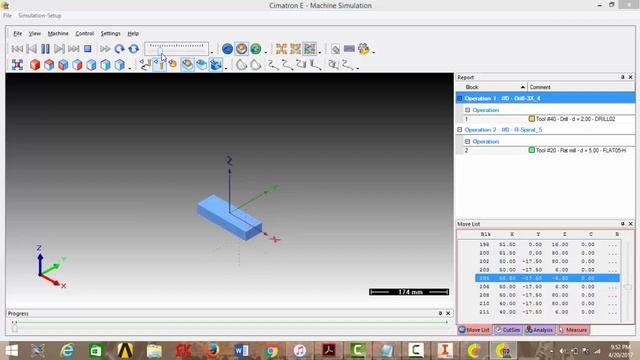Click the purple rectangle toolbar icon

click(x=349, y=49)
